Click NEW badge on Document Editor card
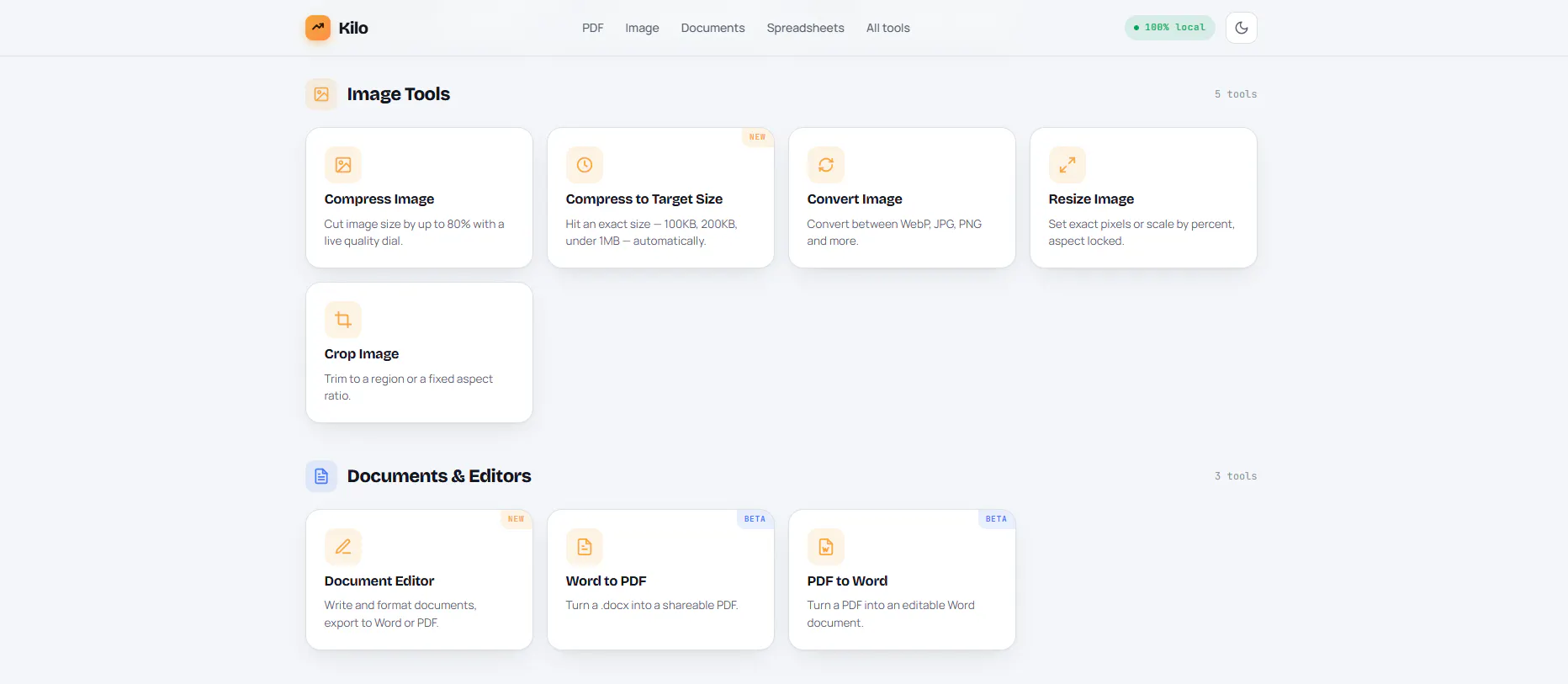Screen dimensions: 1568x684 click(516, 519)
